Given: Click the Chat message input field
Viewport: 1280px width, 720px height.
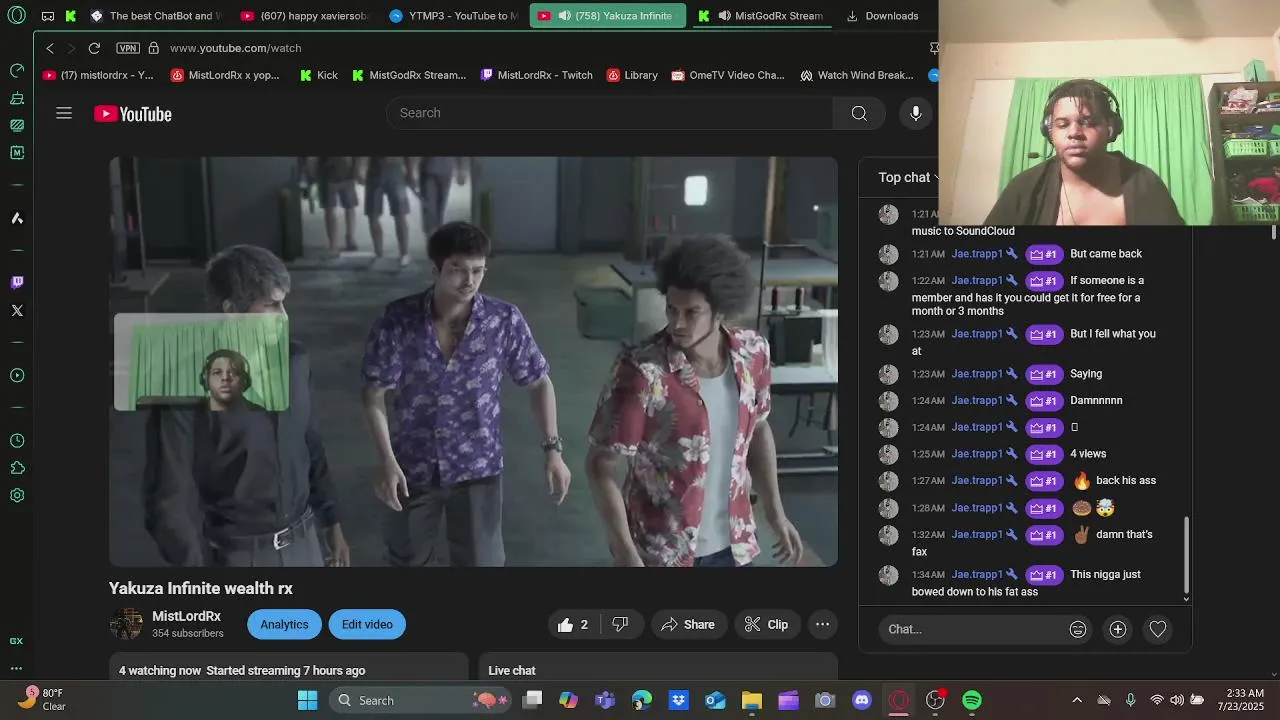Looking at the screenshot, I should point(969,629).
